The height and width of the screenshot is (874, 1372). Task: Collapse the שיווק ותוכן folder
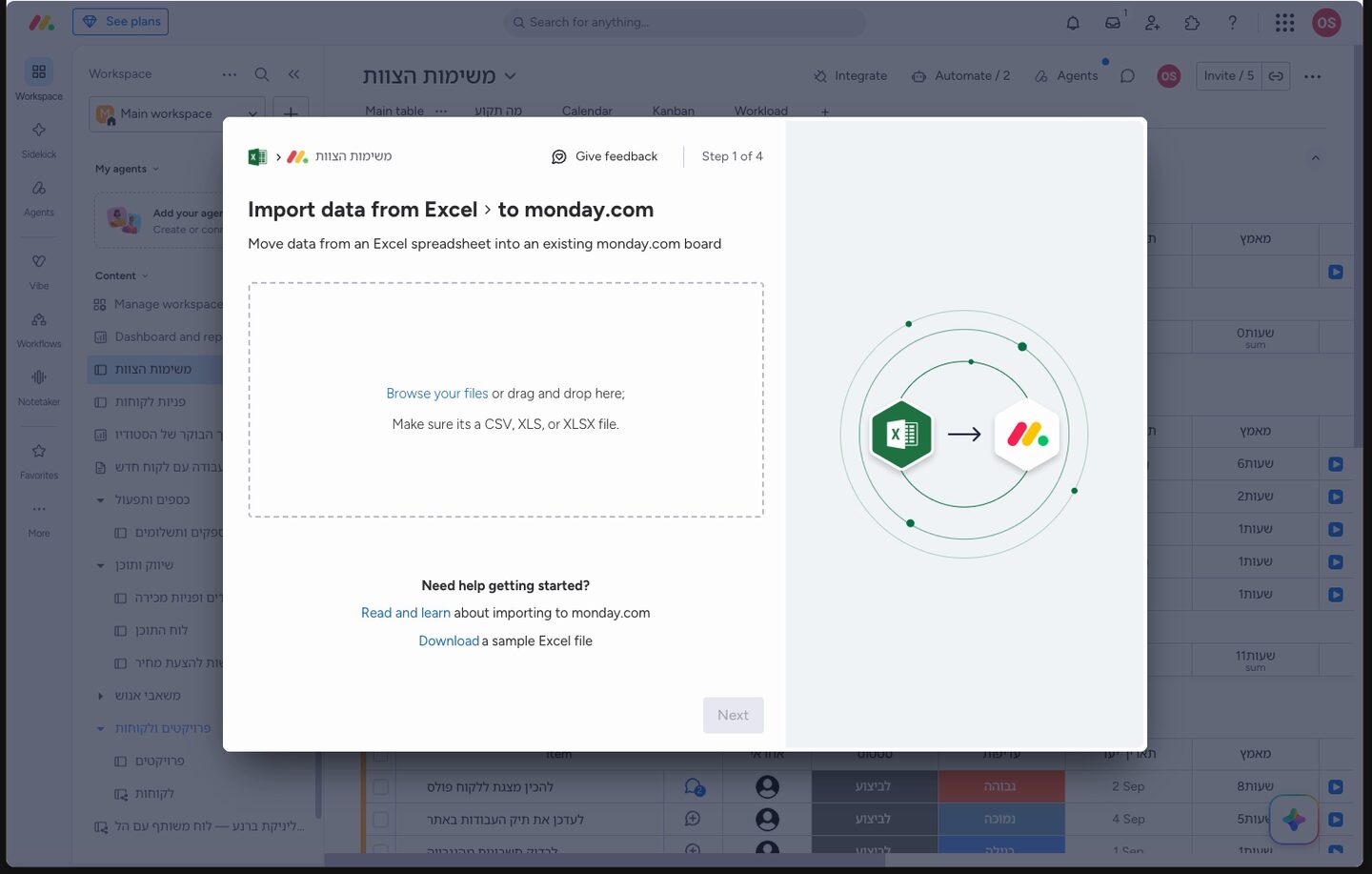[x=101, y=565]
